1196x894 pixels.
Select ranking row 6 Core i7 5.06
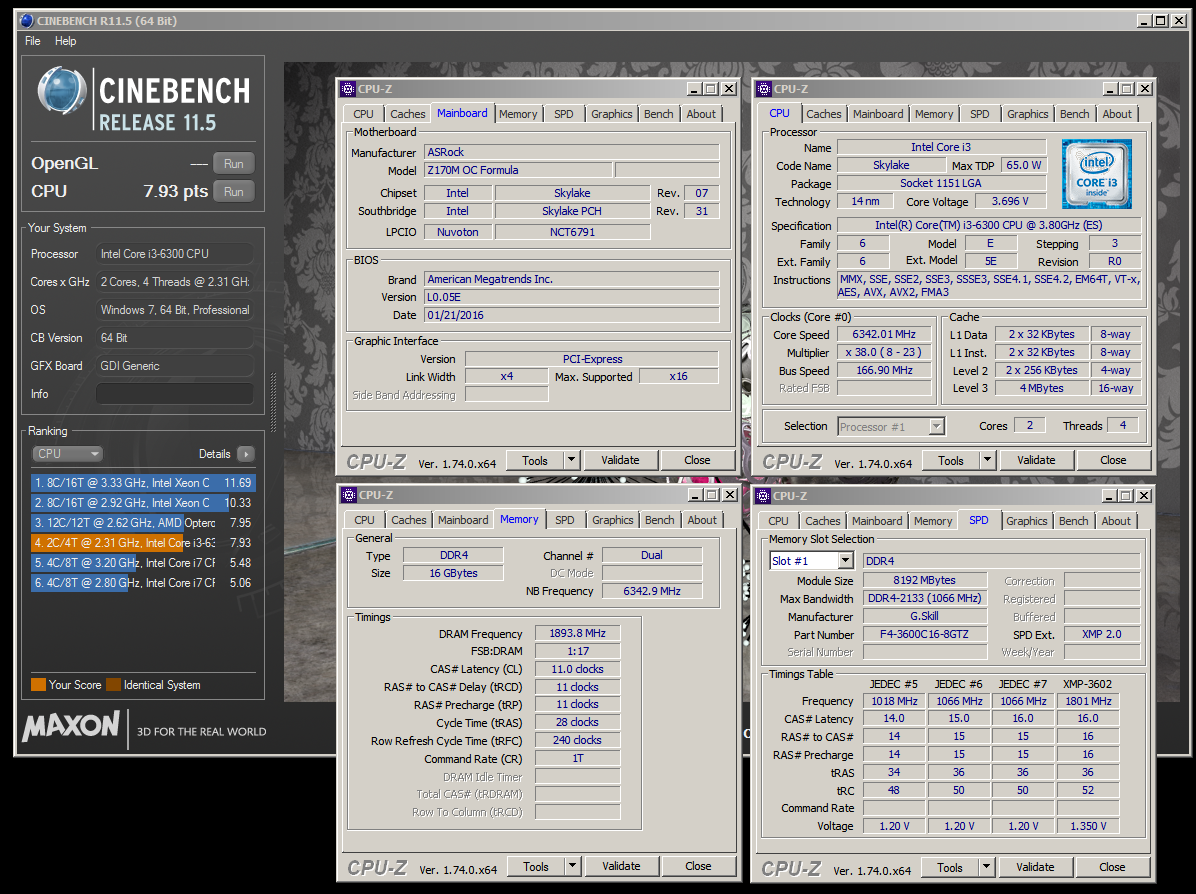143,582
